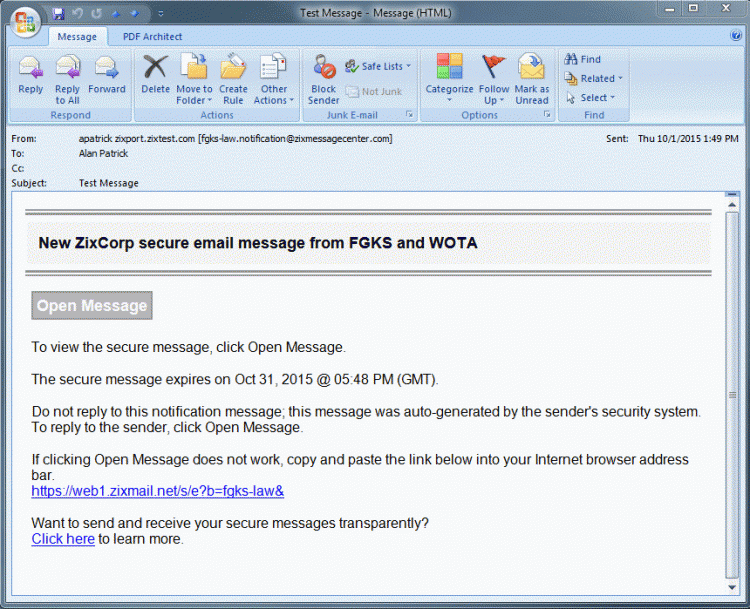Go to the previous item with the arrow
The image size is (750, 609).
(x=116, y=14)
